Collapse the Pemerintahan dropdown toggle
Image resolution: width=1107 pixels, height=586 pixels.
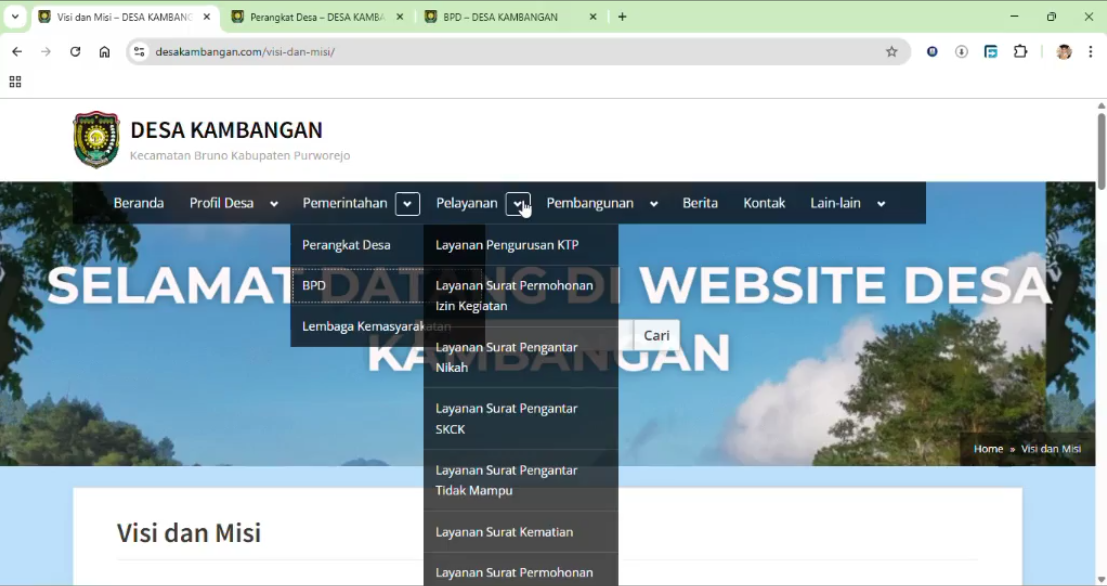point(407,204)
